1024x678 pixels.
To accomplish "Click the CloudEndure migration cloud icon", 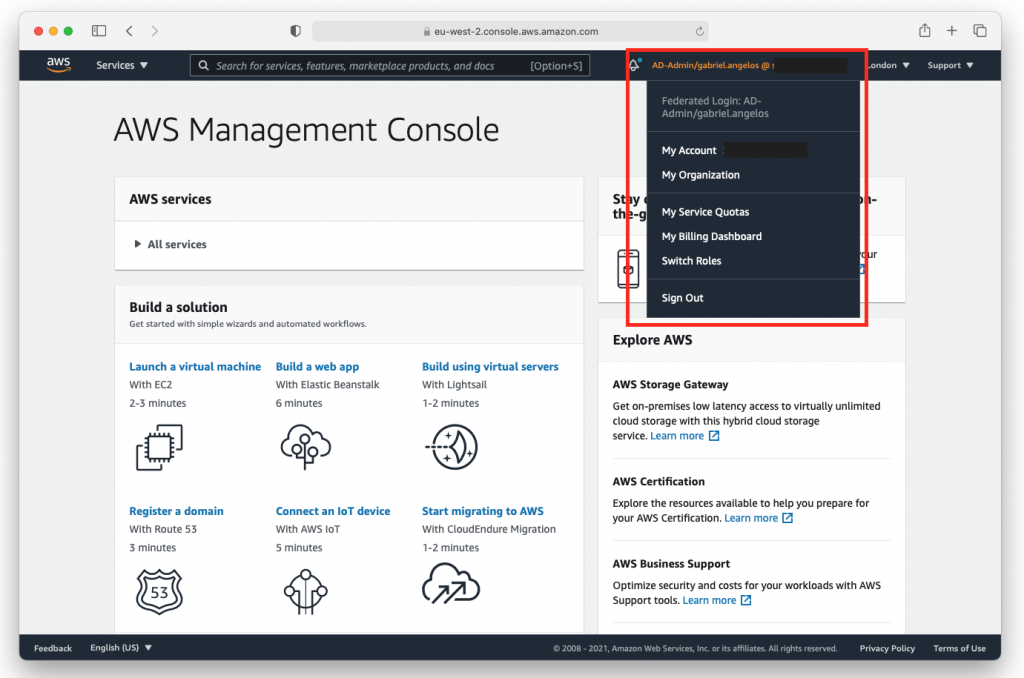I will click(451, 583).
